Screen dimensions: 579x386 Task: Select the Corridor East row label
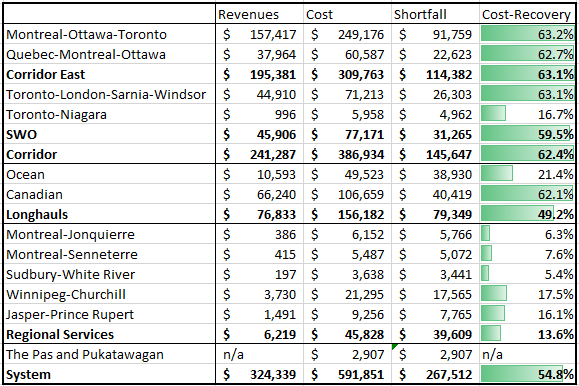(x=45, y=74)
